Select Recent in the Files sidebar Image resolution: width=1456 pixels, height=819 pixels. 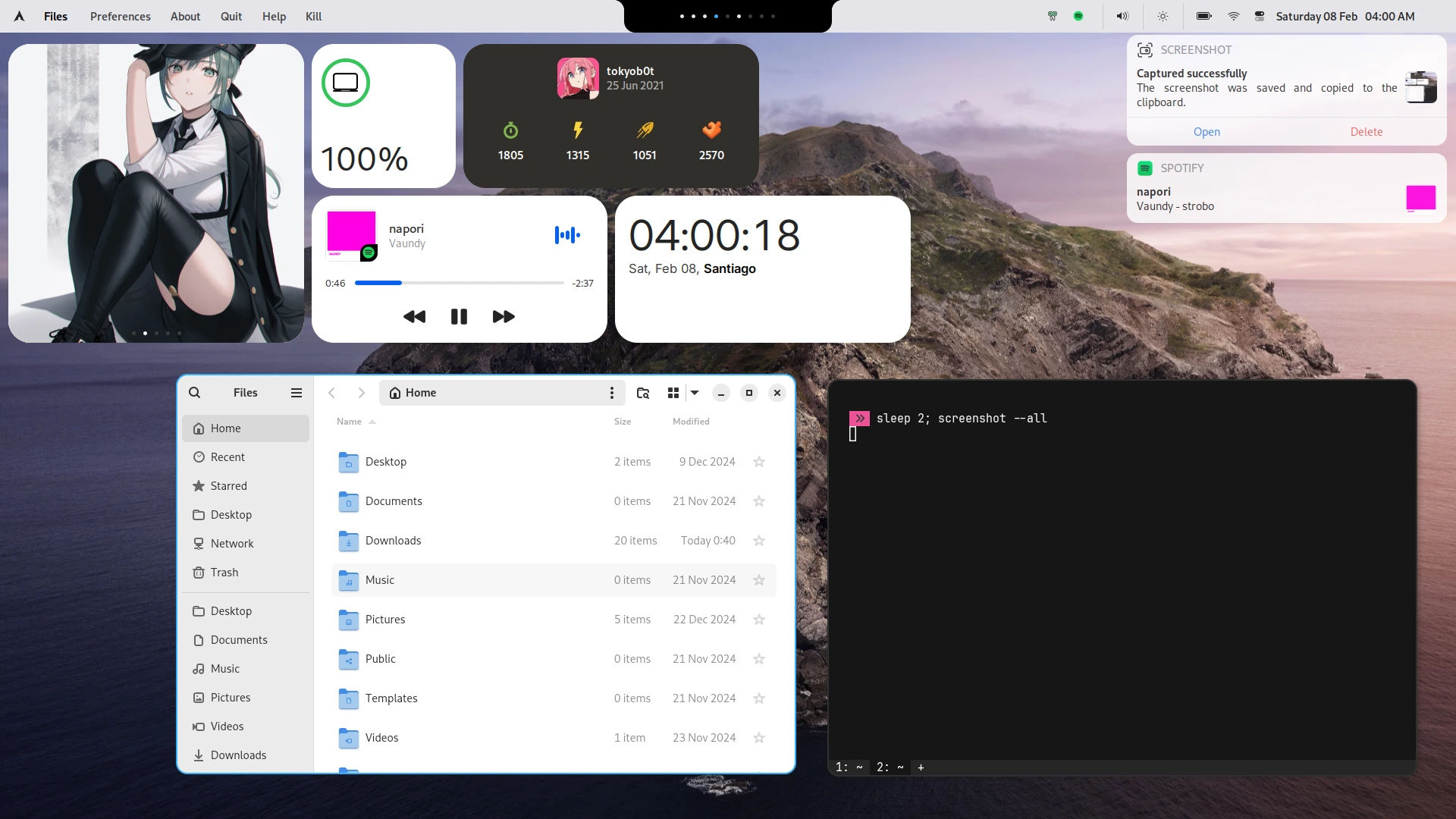point(246,457)
